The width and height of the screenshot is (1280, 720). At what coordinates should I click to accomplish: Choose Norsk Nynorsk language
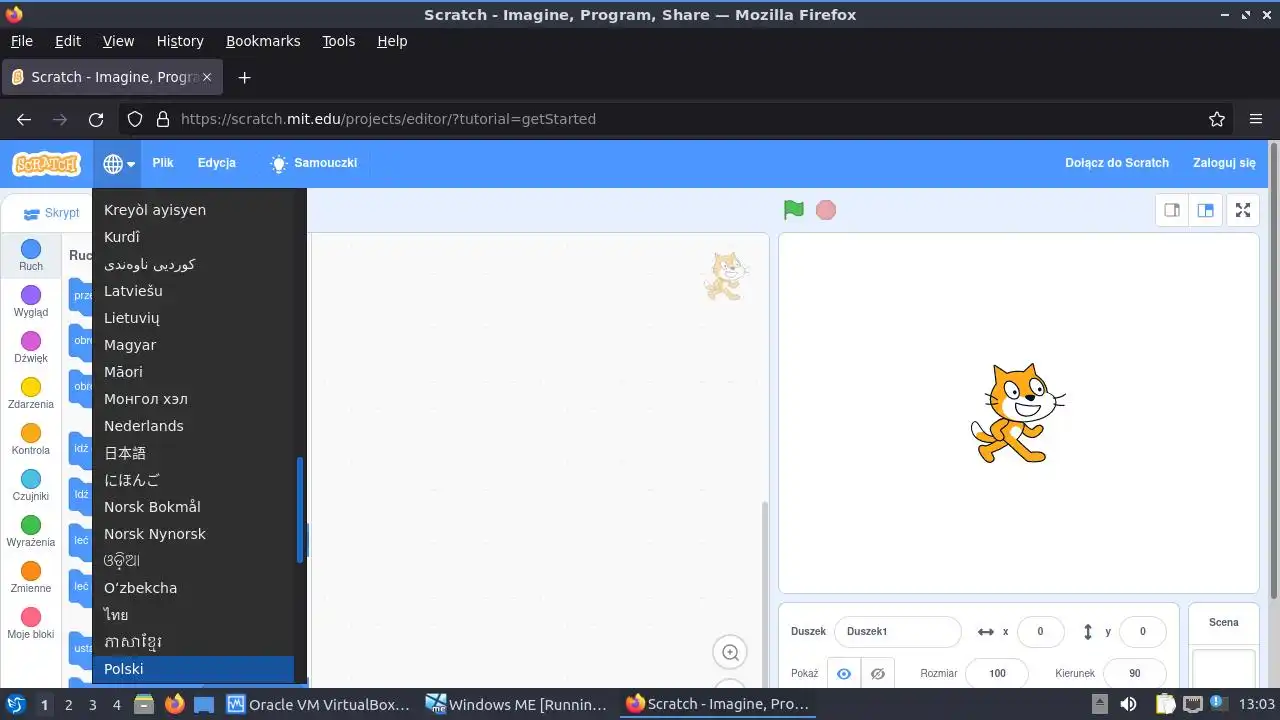coord(194,534)
